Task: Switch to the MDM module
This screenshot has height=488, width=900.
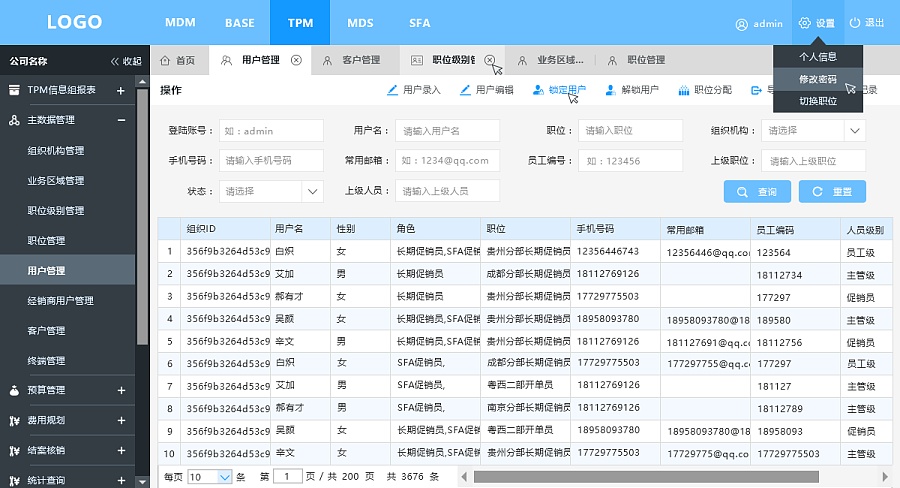Action: 180,23
